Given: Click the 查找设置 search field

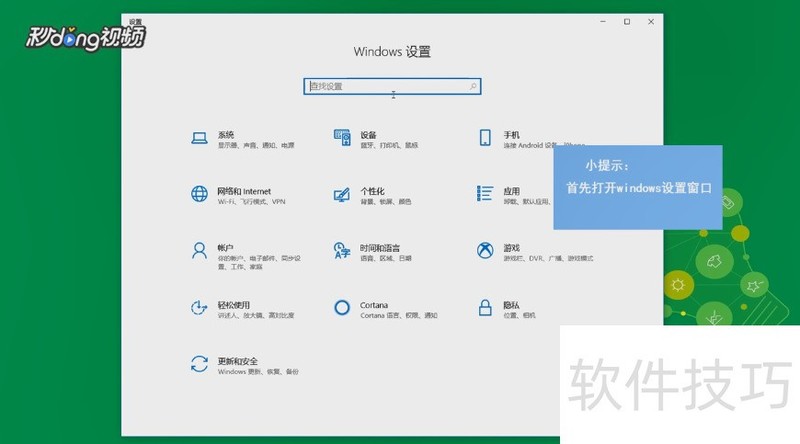Looking at the screenshot, I should point(392,86).
